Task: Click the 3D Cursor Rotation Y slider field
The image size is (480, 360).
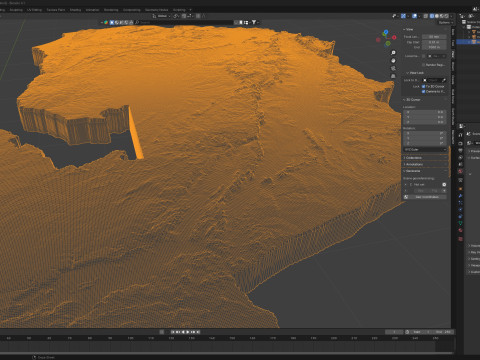Action: coord(425,138)
